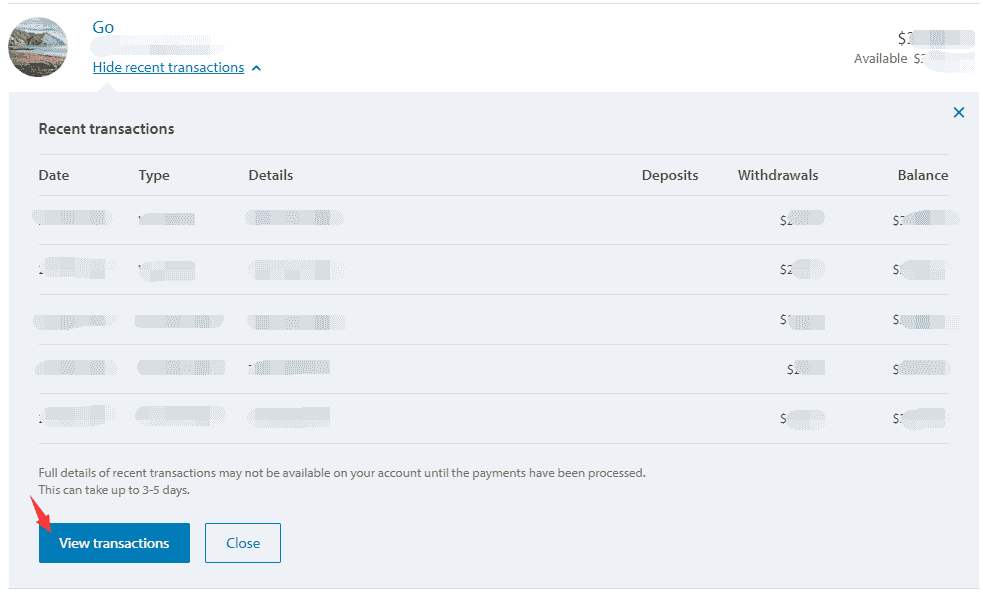Select the Withdrawals column header

coord(778,175)
